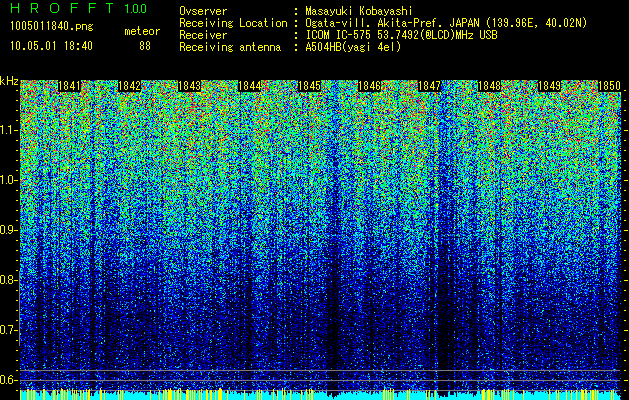The width and height of the screenshot is (629, 400).
Task: Click the meteor count 88
Action: point(145,46)
